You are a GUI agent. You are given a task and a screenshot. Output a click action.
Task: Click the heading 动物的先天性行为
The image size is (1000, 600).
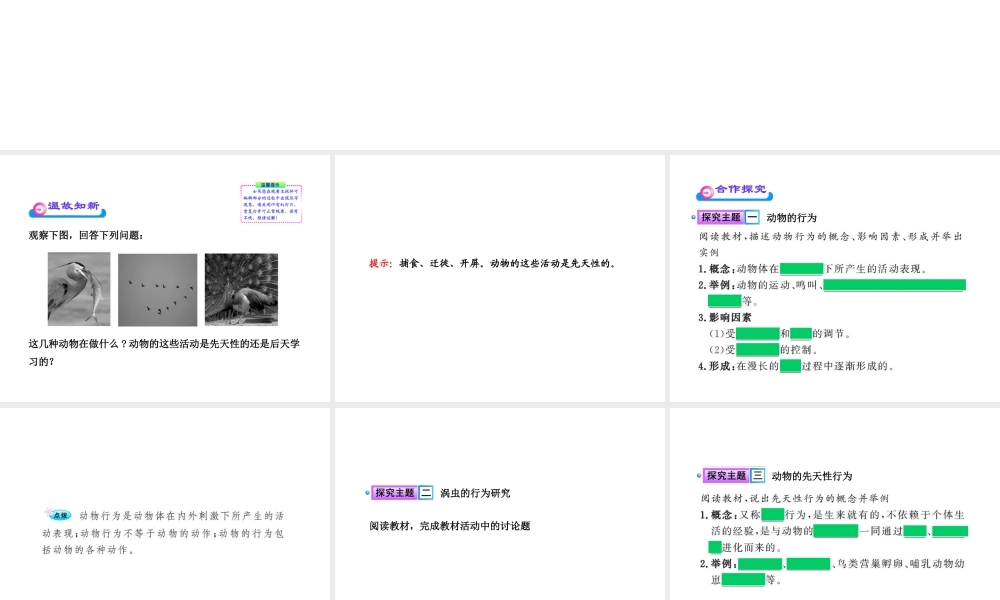(812, 476)
